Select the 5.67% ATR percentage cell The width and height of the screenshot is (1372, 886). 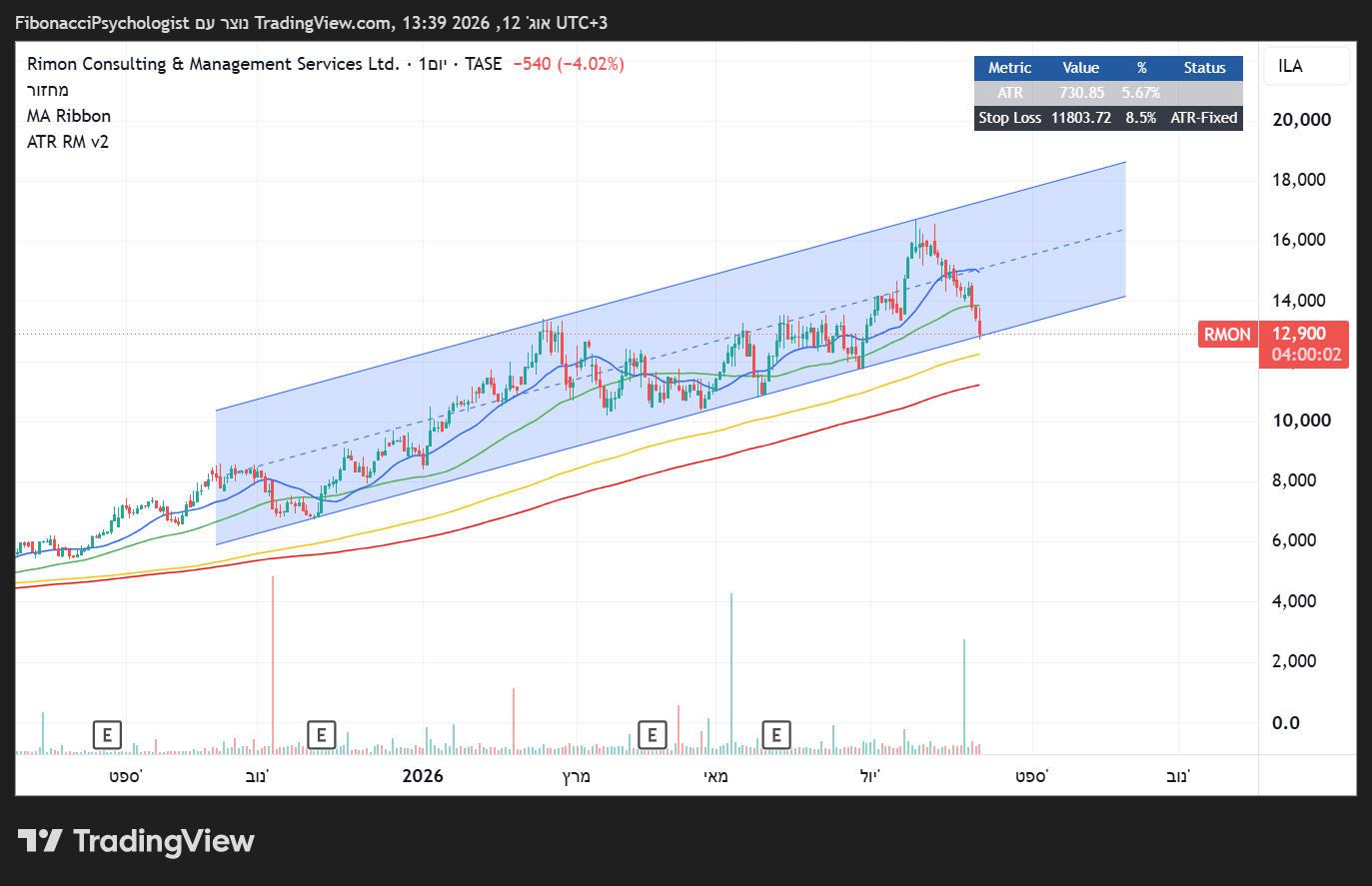(x=1141, y=93)
